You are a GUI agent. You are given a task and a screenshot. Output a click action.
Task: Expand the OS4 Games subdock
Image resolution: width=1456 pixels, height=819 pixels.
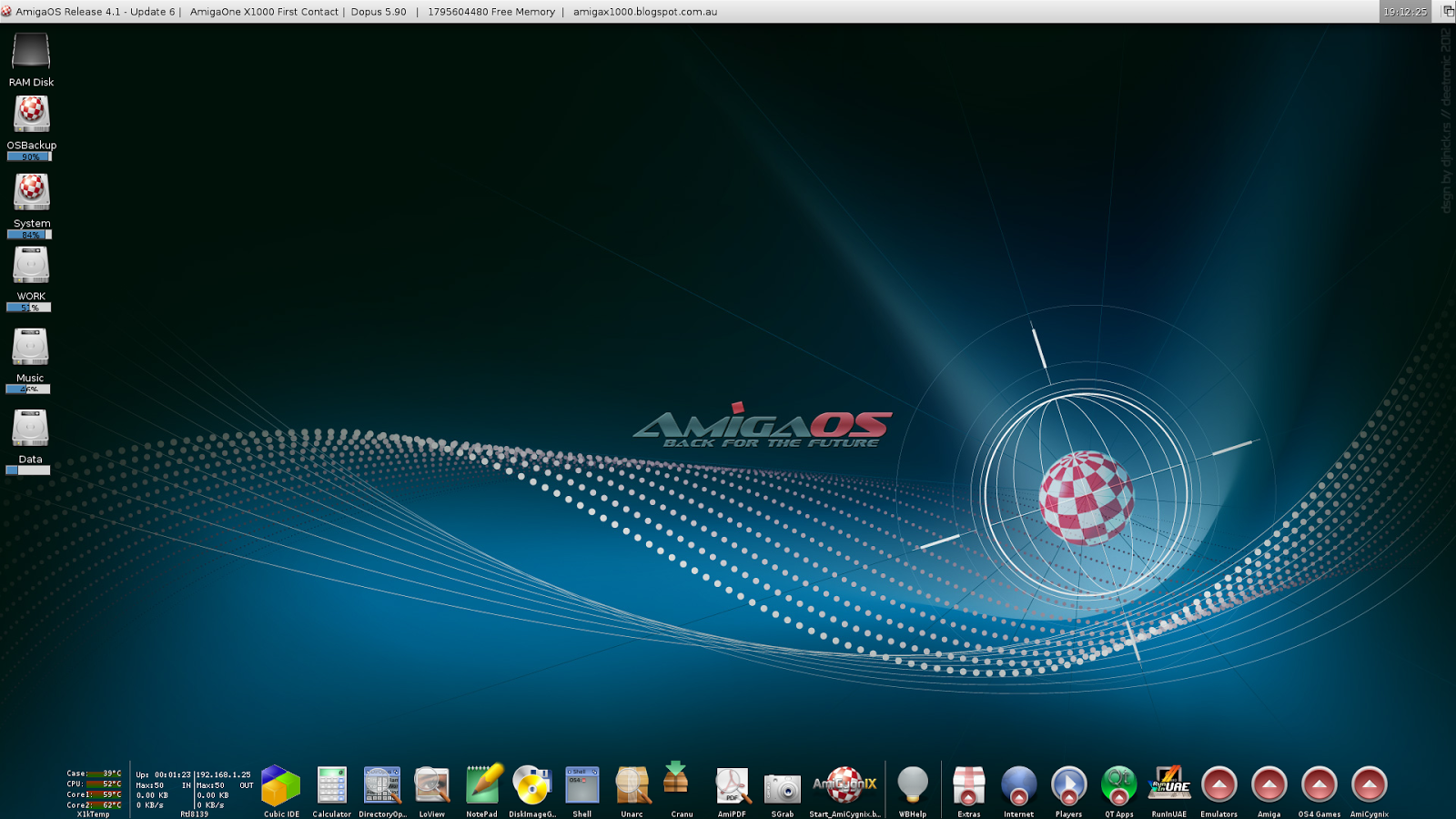click(1319, 784)
